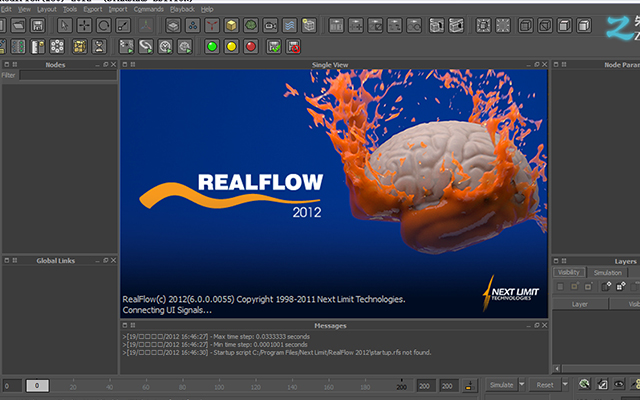Click the stacked layers grid fluid icon
Image resolution: width=640 pixels, height=400 pixels.
click(173, 25)
